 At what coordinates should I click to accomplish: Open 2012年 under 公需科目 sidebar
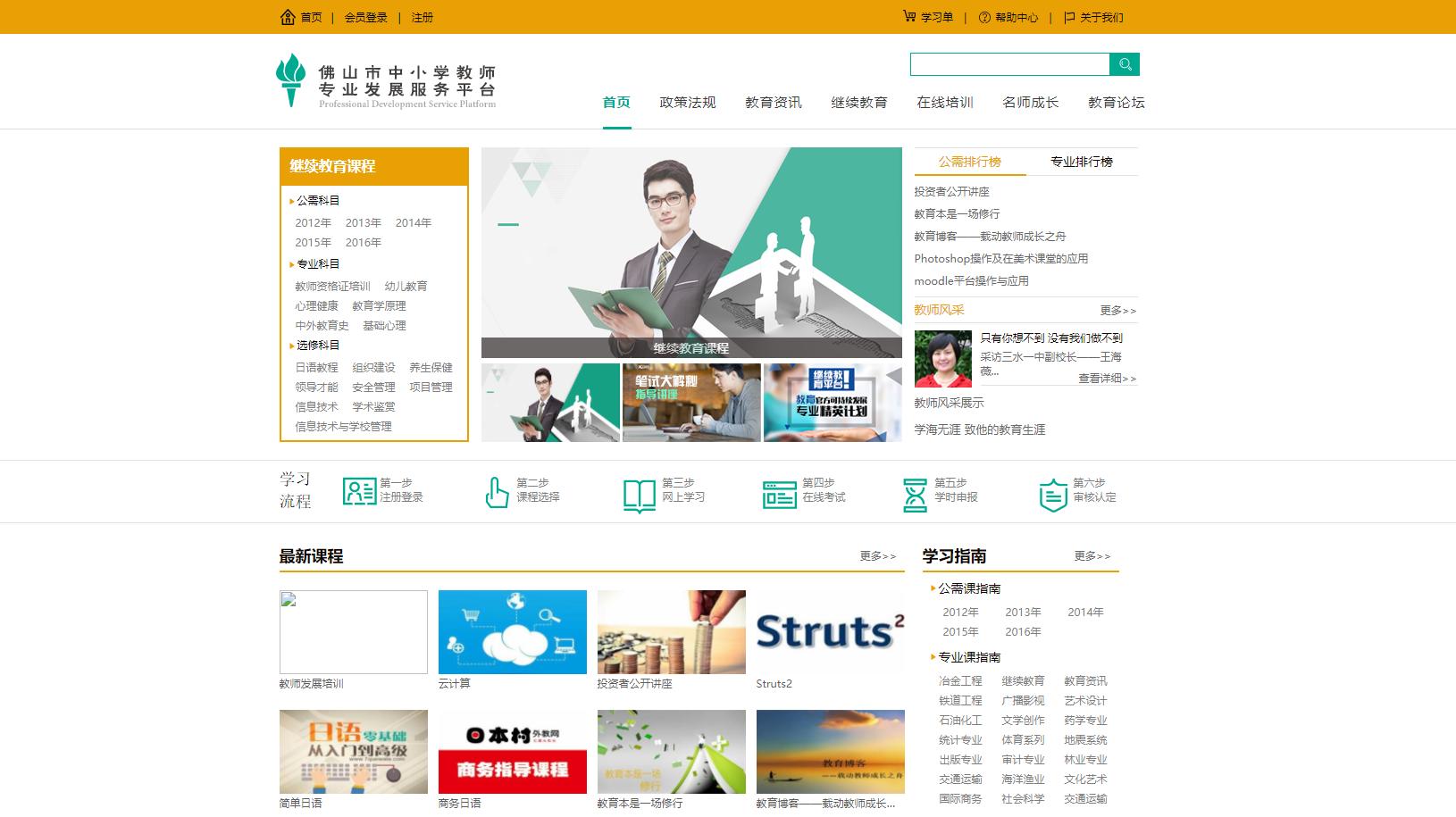[314, 223]
